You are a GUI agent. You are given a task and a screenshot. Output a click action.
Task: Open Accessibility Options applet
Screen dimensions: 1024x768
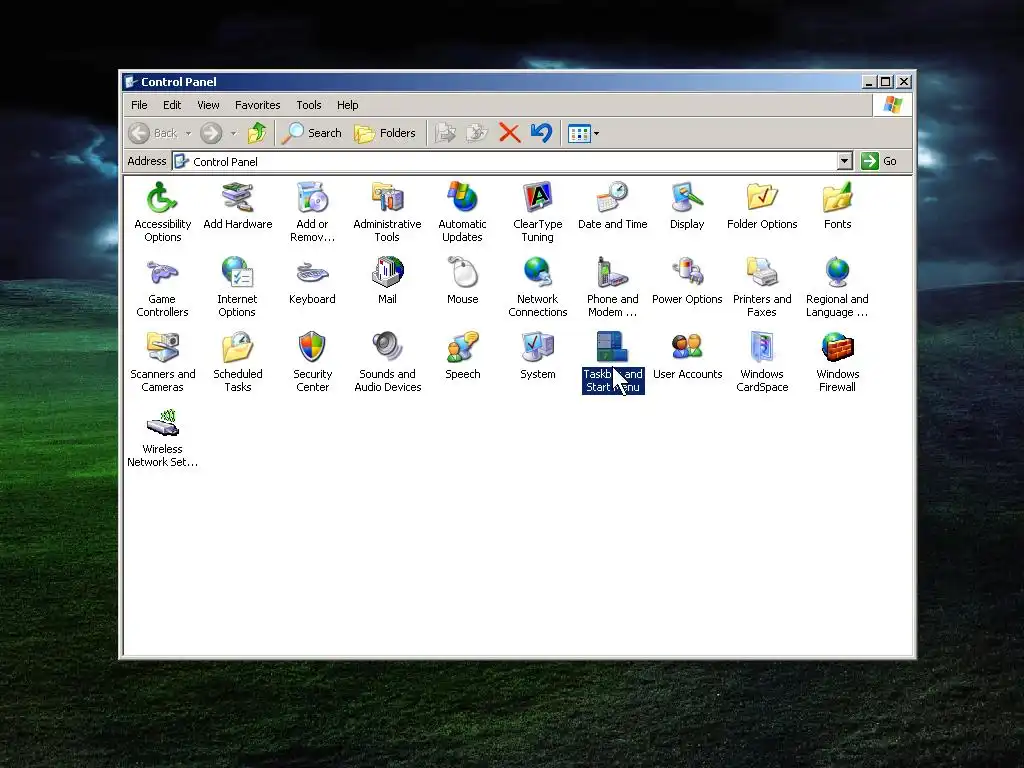[x=162, y=198]
